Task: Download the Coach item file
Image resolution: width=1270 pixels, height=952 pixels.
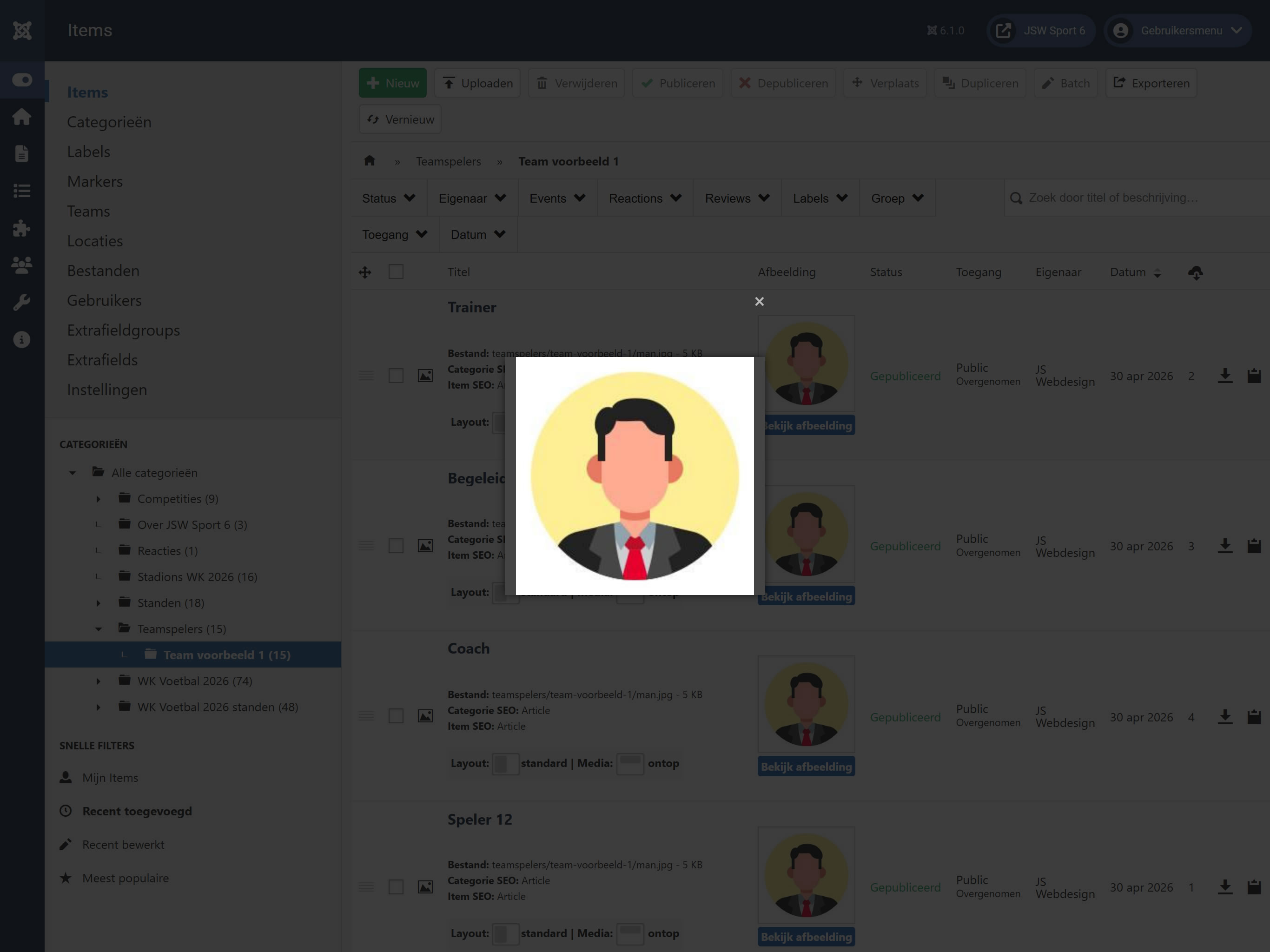Action: pos(1225,717)
